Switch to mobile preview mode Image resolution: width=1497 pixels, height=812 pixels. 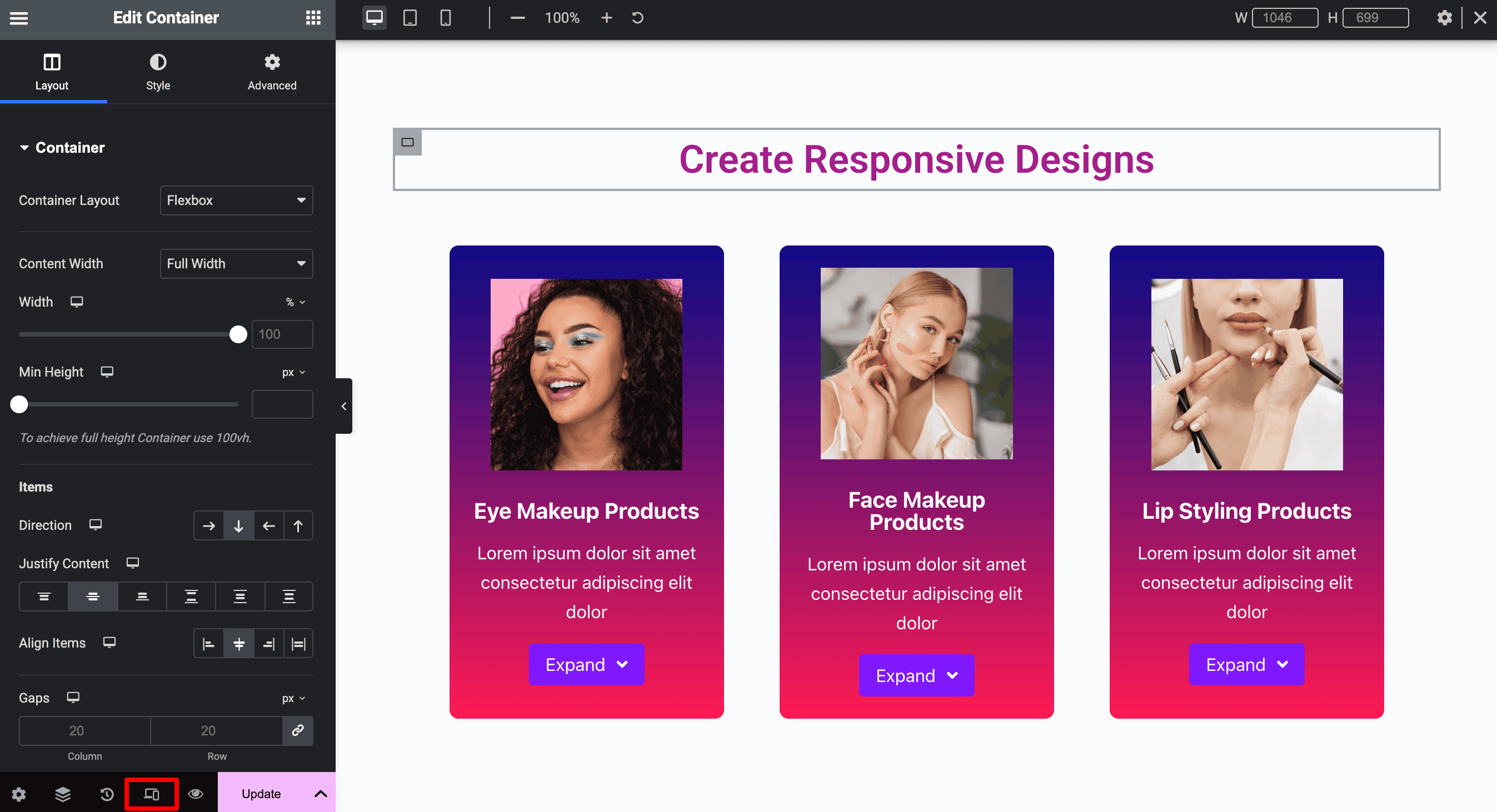tap(446, 18)
